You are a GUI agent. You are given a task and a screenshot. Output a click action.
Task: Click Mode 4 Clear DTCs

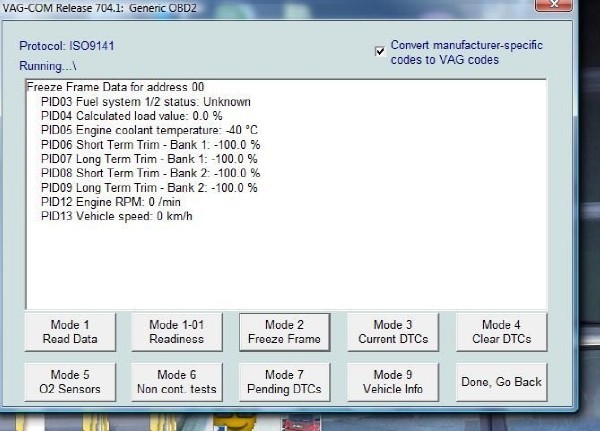[501, 332]
